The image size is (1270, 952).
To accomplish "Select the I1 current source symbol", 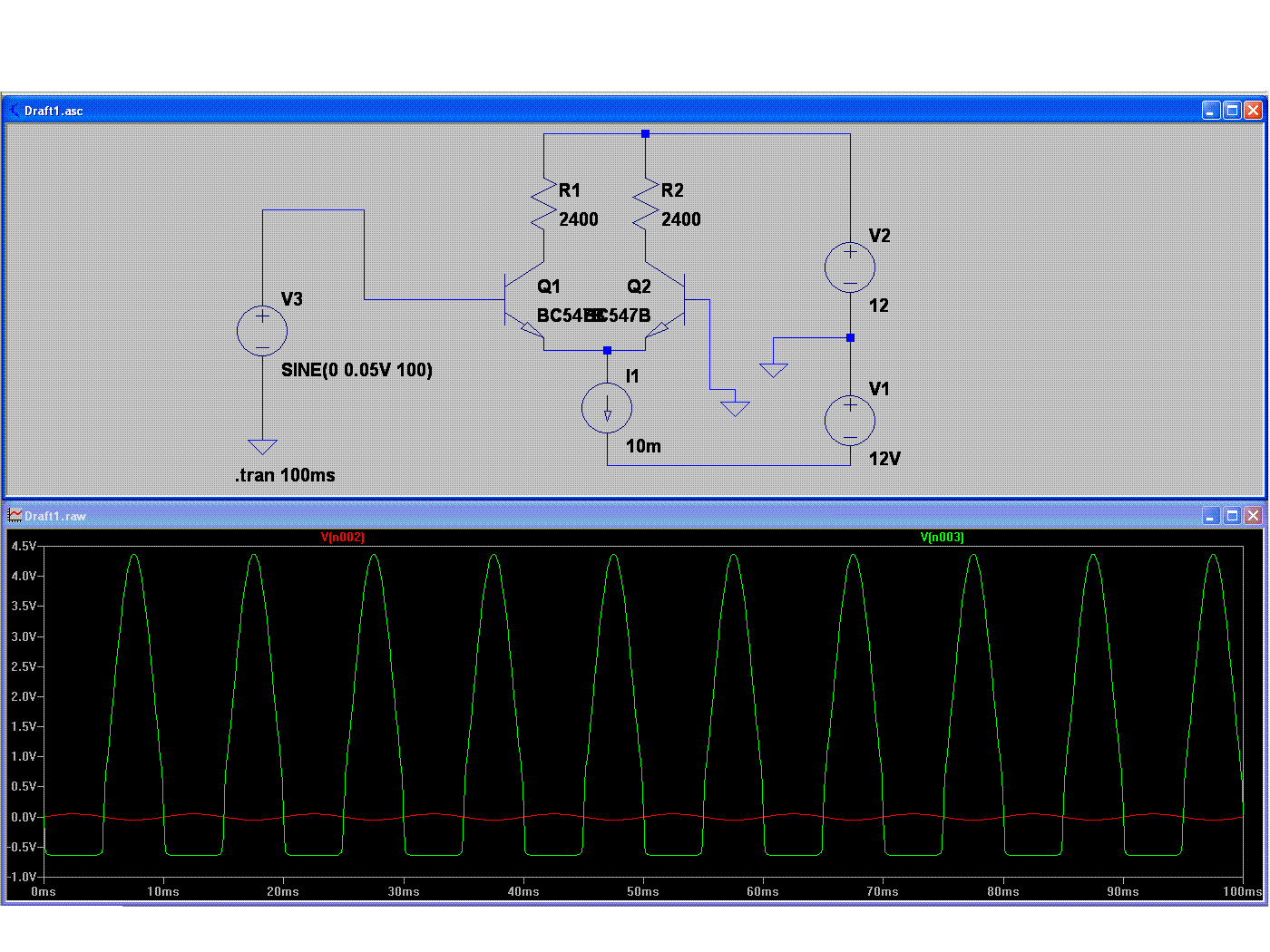I will (x=607, y=408).
